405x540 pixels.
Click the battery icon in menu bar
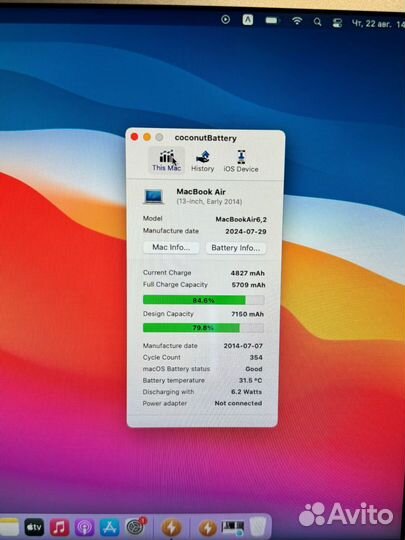tap(272, 20)
